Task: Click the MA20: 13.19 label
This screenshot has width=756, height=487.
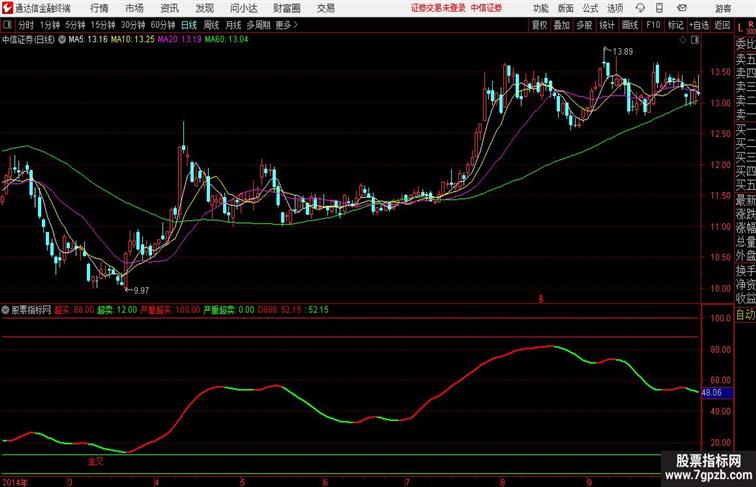Action: click(179, 40)
